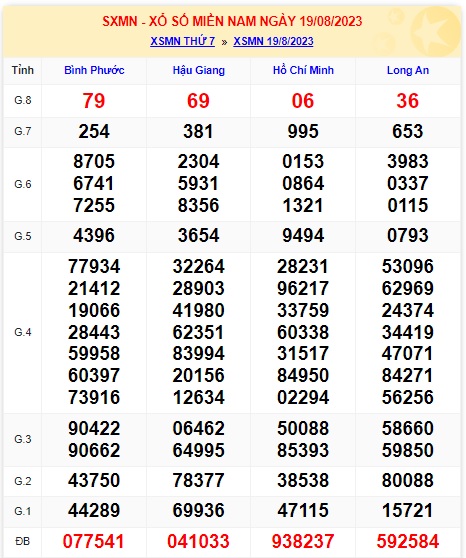Select special prize 077541
Screen dimensions: 466x558
[x=94, y=542]
